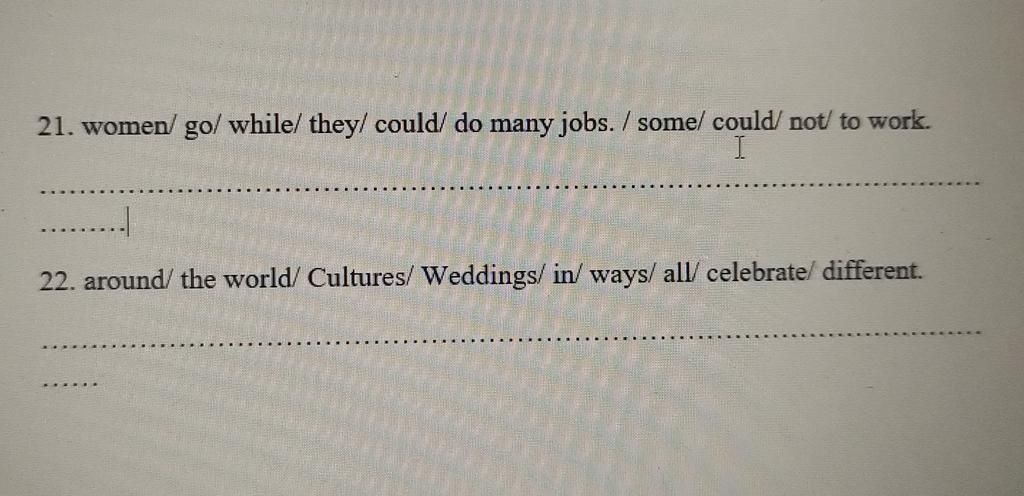The image size is (1024, 496).
Task: Click "to work." ending question 21
Action: click(x=884, y=121)
